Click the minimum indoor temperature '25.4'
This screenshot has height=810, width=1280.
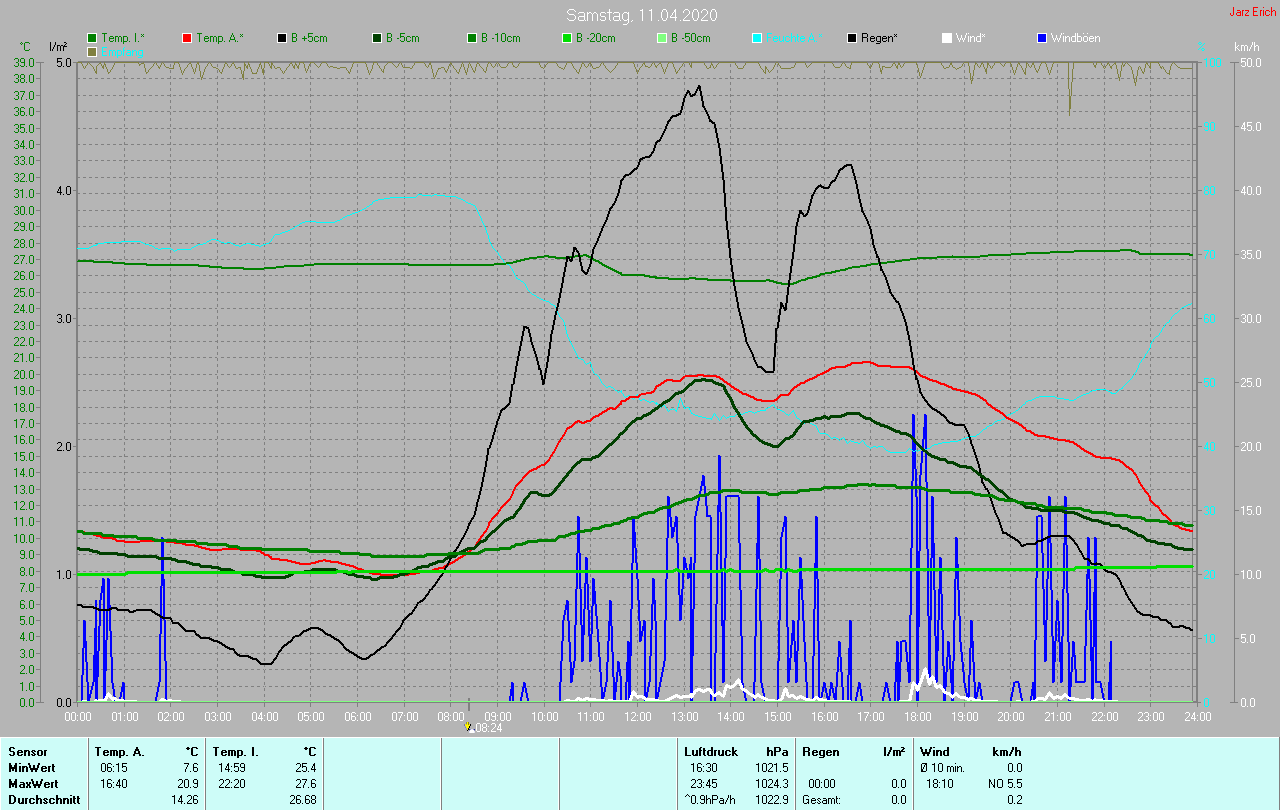point(305,768)
